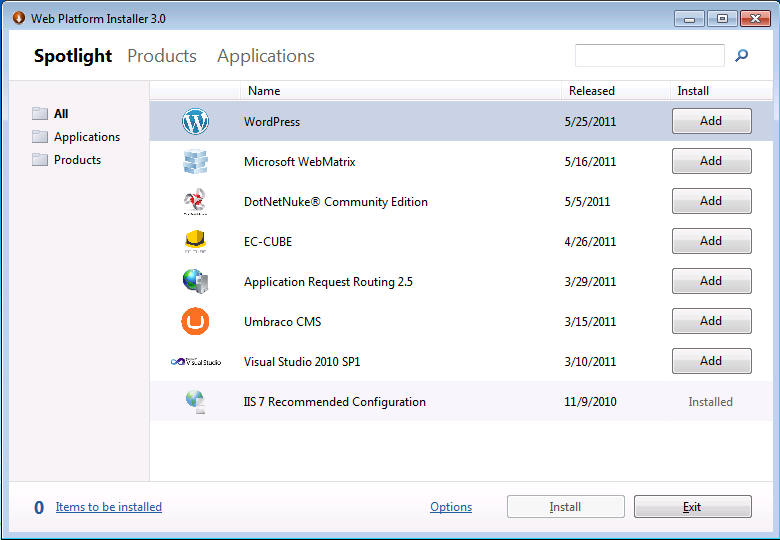
Task: Minimize the Web Platform Installer window
Action: tap(689, 19)
